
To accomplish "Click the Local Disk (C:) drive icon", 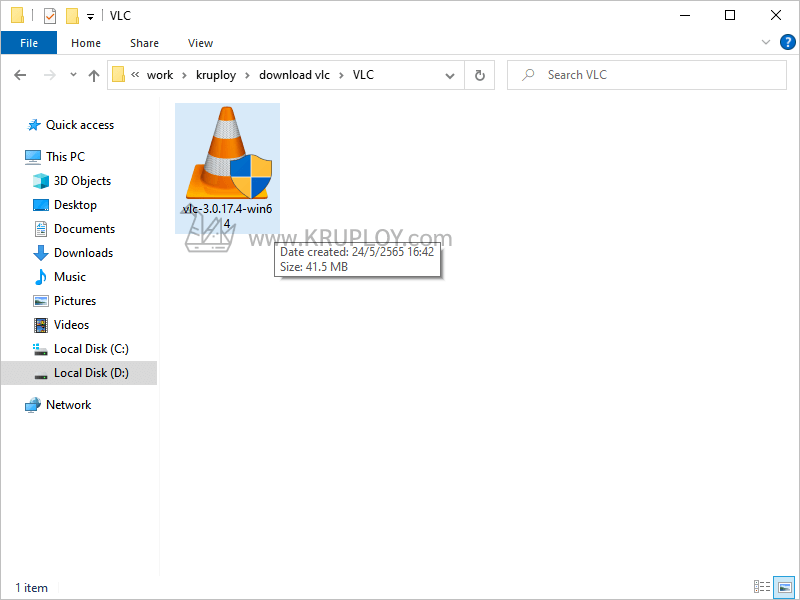I will click(40, 349).
